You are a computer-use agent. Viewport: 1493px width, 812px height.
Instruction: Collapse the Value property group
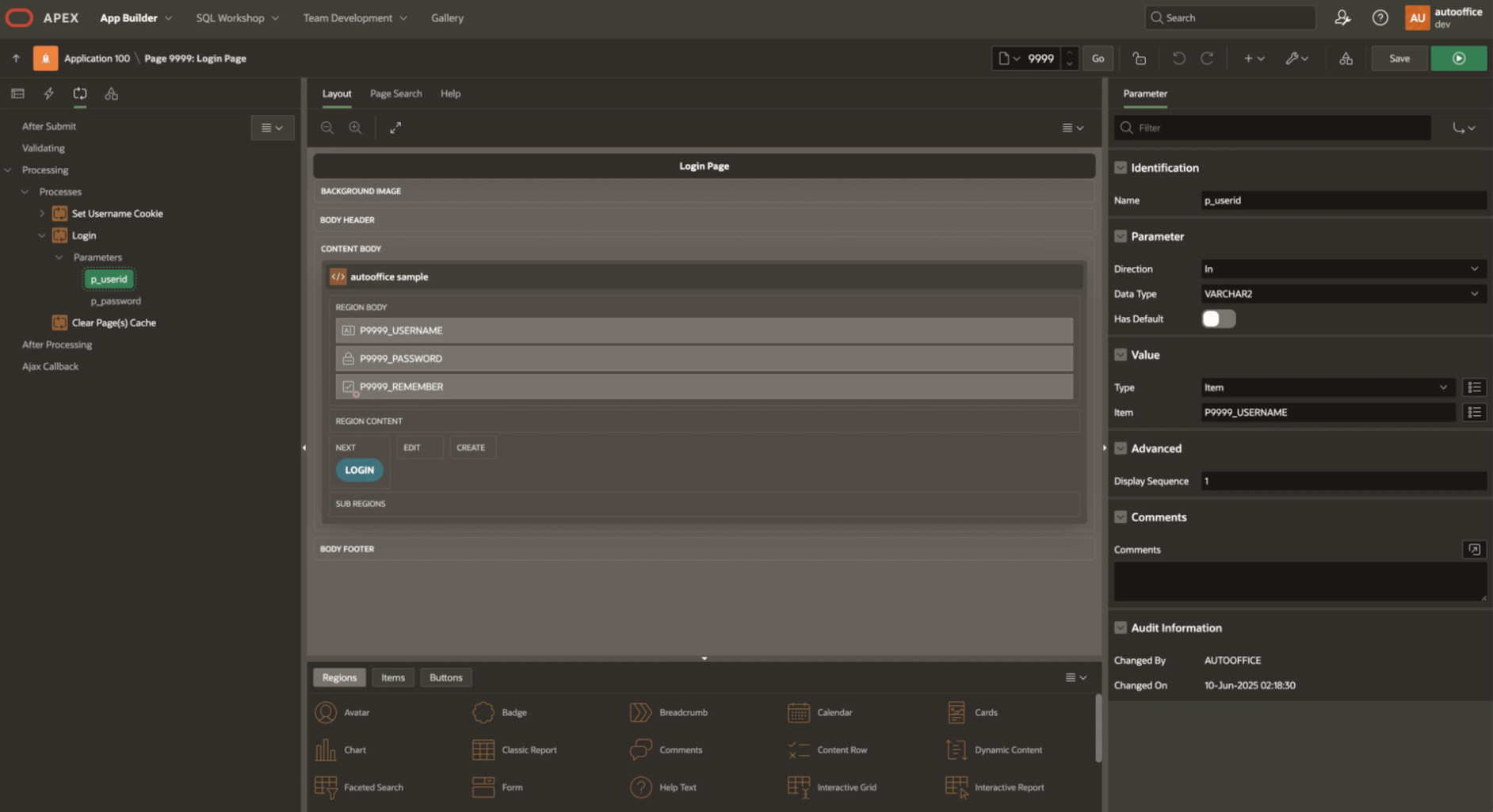(1121, 355)
